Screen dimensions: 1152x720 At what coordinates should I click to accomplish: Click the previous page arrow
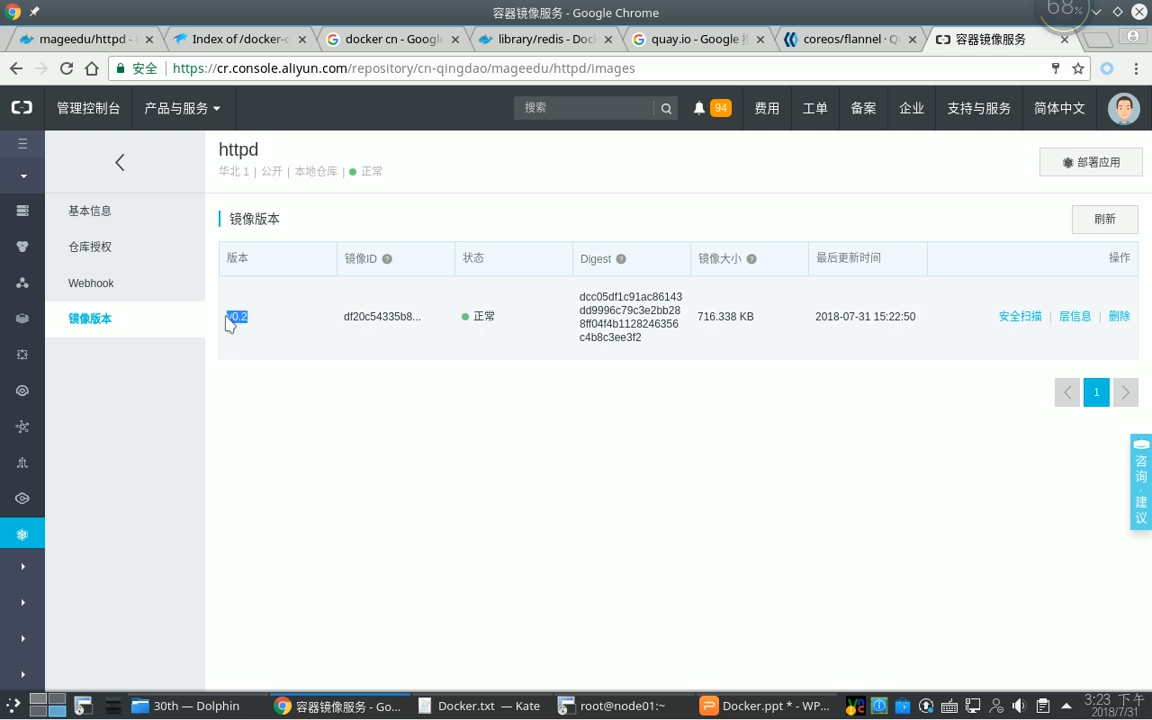[1068, 392]
